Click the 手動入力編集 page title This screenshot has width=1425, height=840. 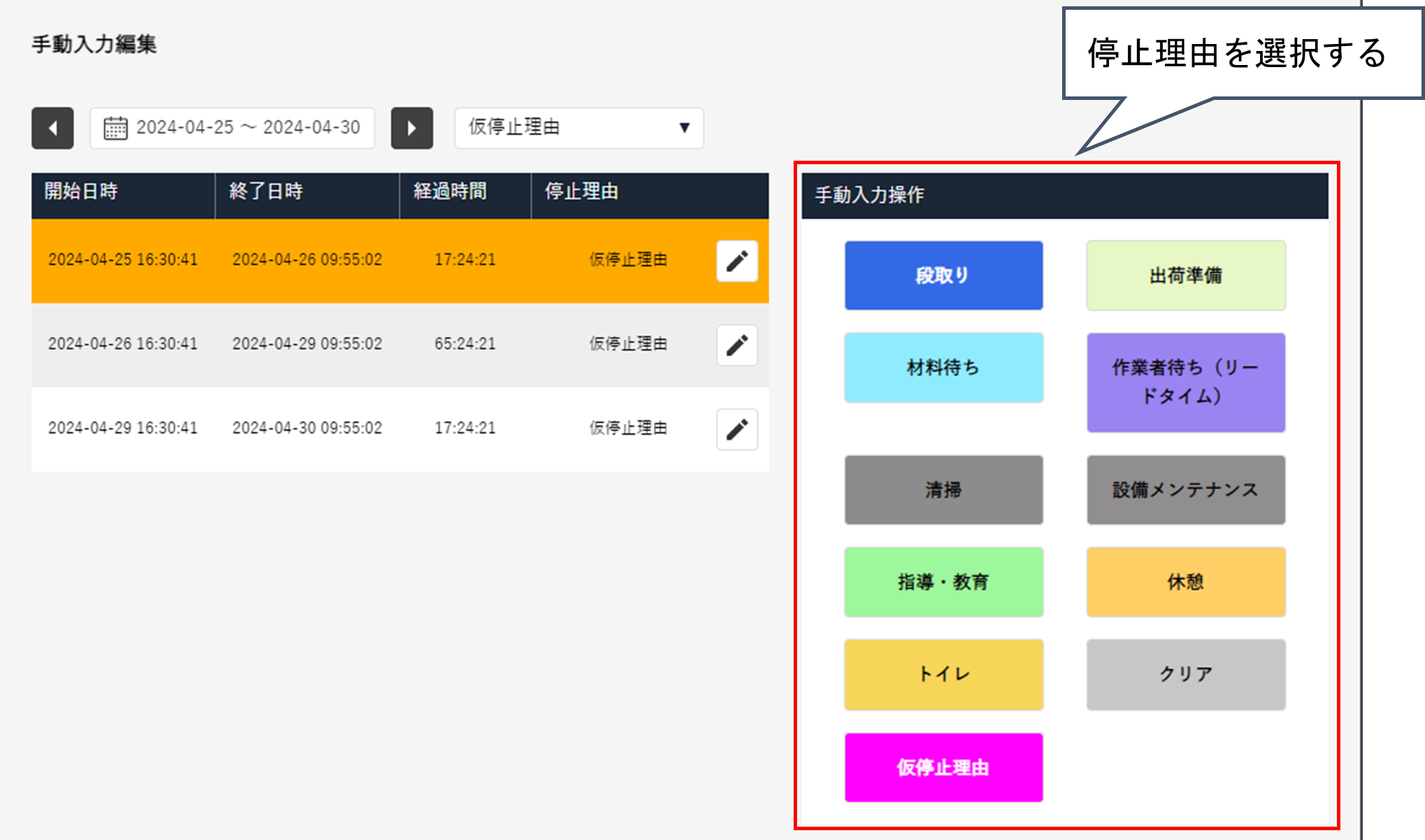pyautogui.click(x=94, y=45)
